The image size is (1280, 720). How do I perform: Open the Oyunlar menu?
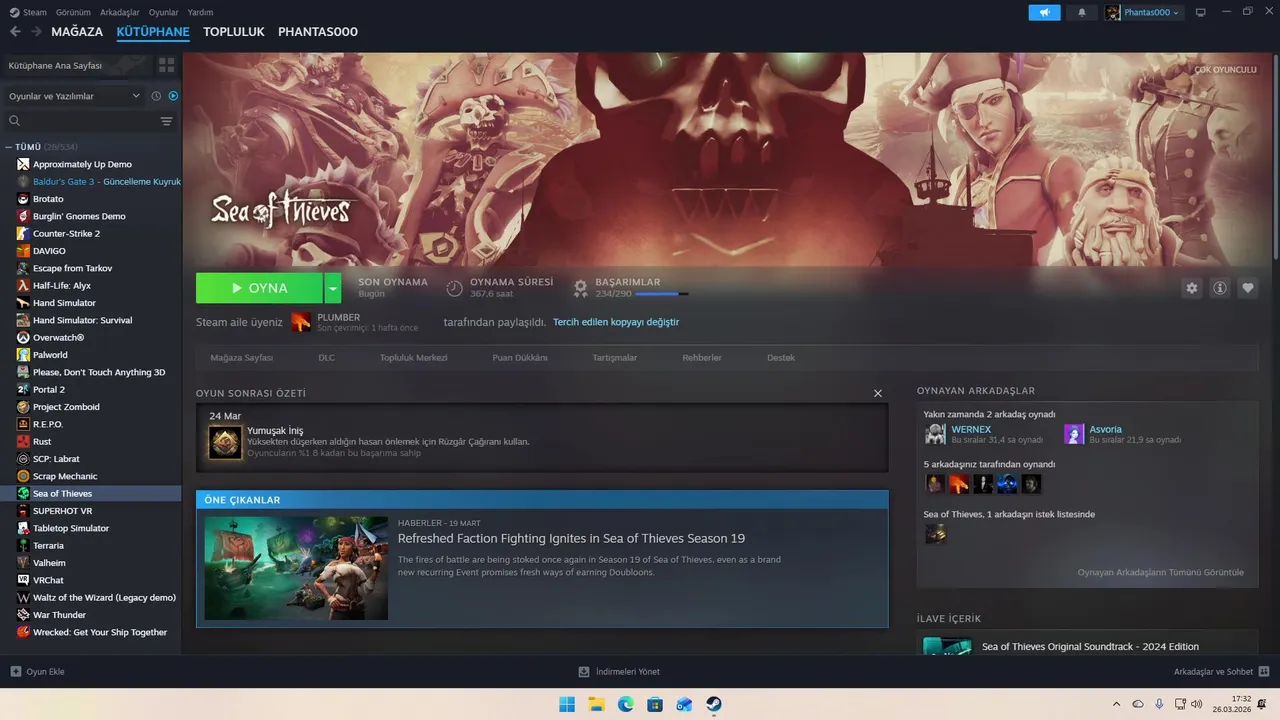click(163, 12)
